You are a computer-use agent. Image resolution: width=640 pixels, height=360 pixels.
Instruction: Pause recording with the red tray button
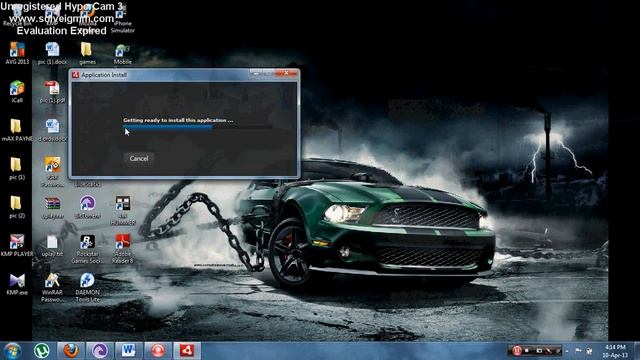click(517, 351)
